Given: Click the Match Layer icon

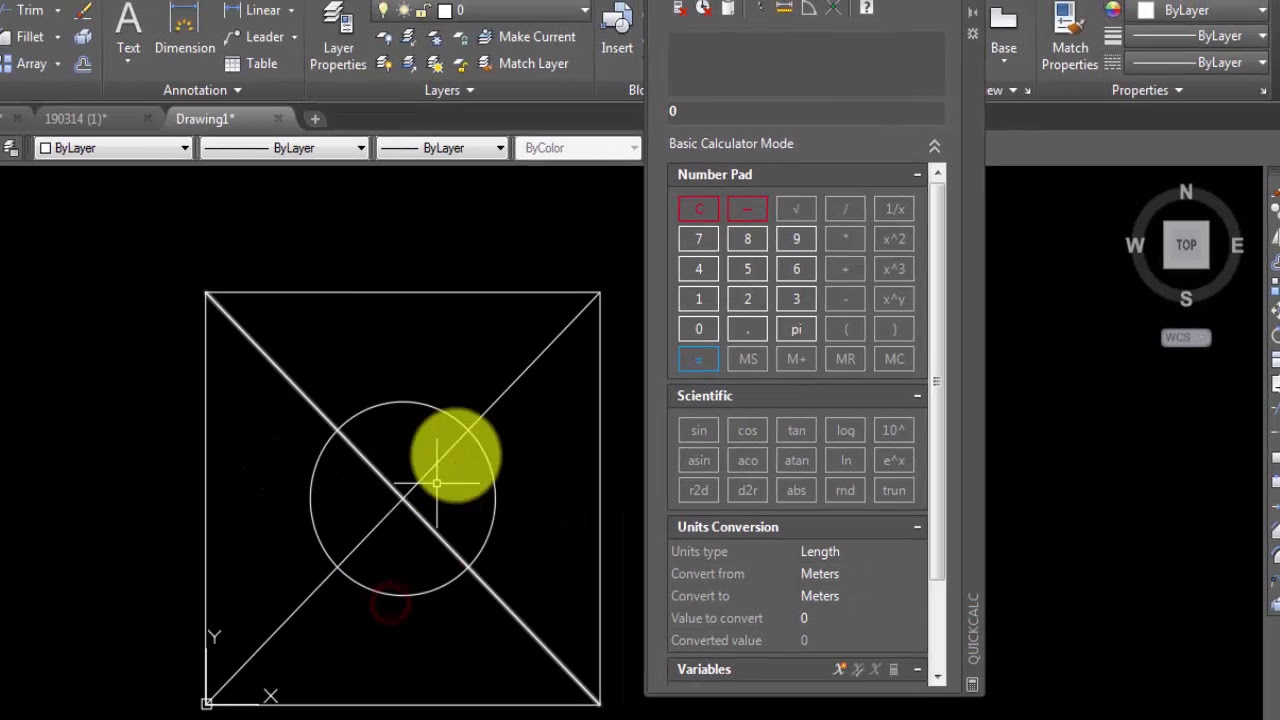Looking at the screenshot, I should (485, 63).
